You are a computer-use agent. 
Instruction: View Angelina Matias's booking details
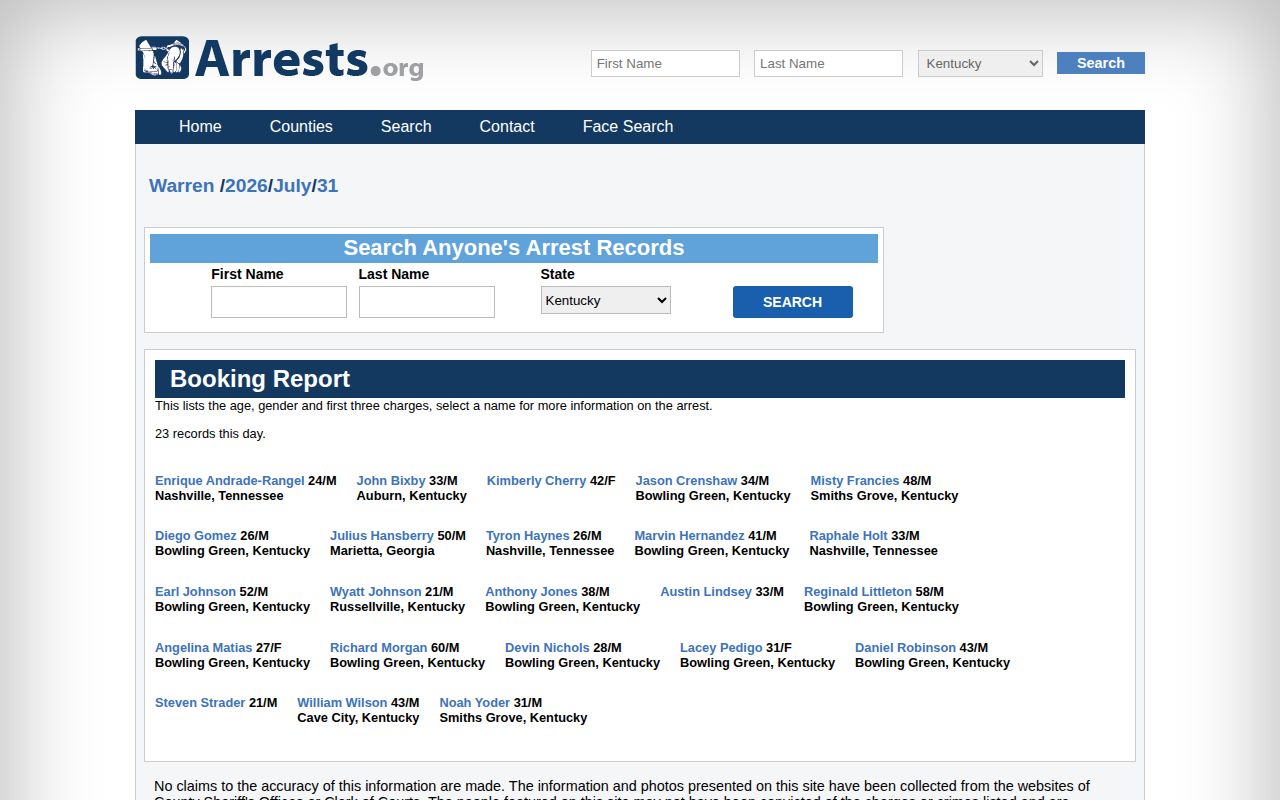(204, 648)
